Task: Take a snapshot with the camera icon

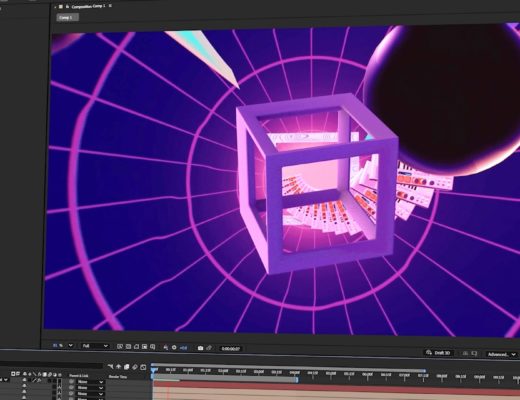Action: [200, 348]
